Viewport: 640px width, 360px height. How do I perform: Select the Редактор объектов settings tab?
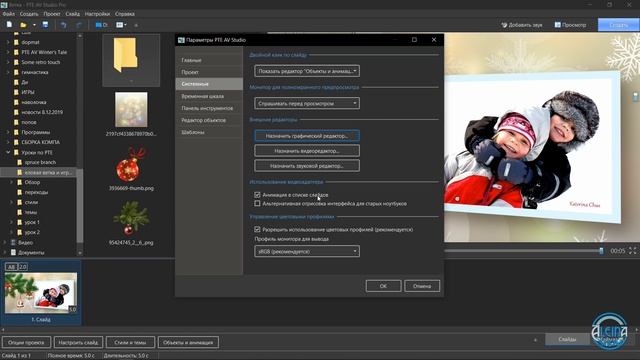[x=209, y=120]
